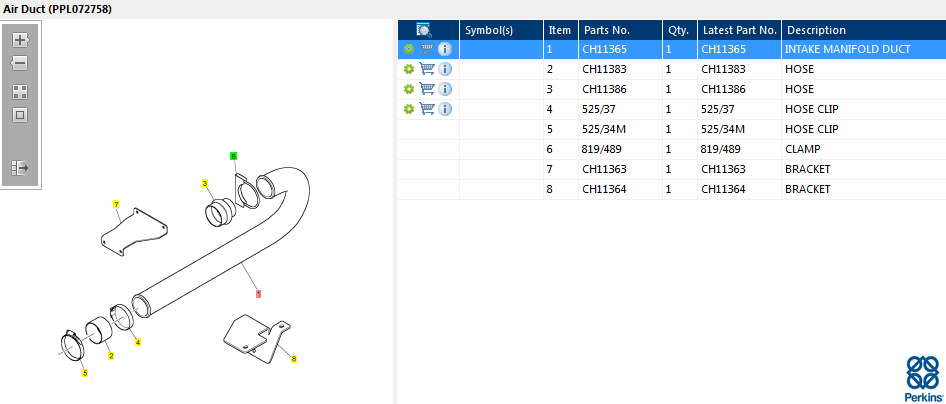
Task: Click callout 1 on the diagram
Action: click(258, 294)
